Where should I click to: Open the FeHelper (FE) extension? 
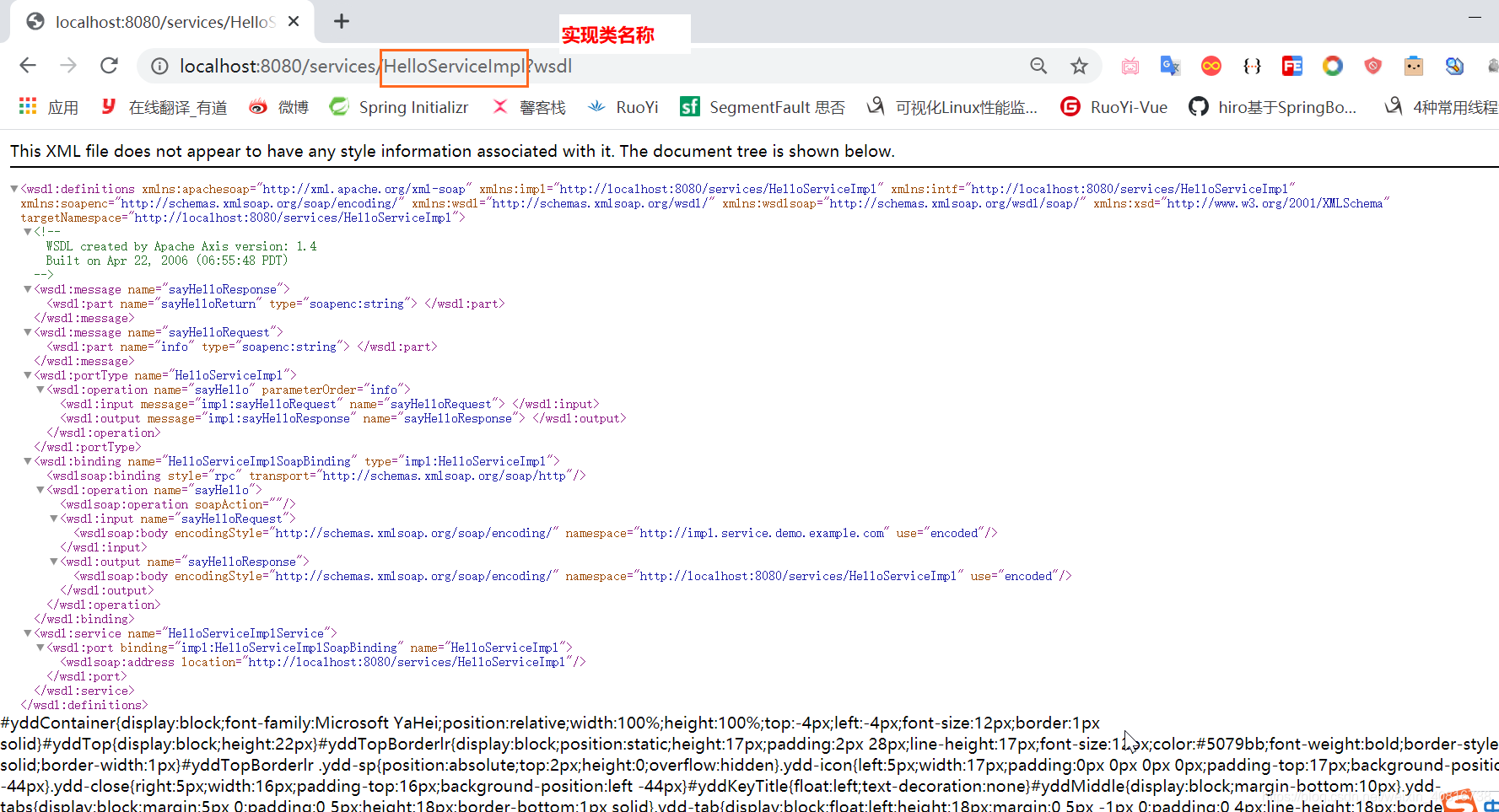click(1291, 65)
